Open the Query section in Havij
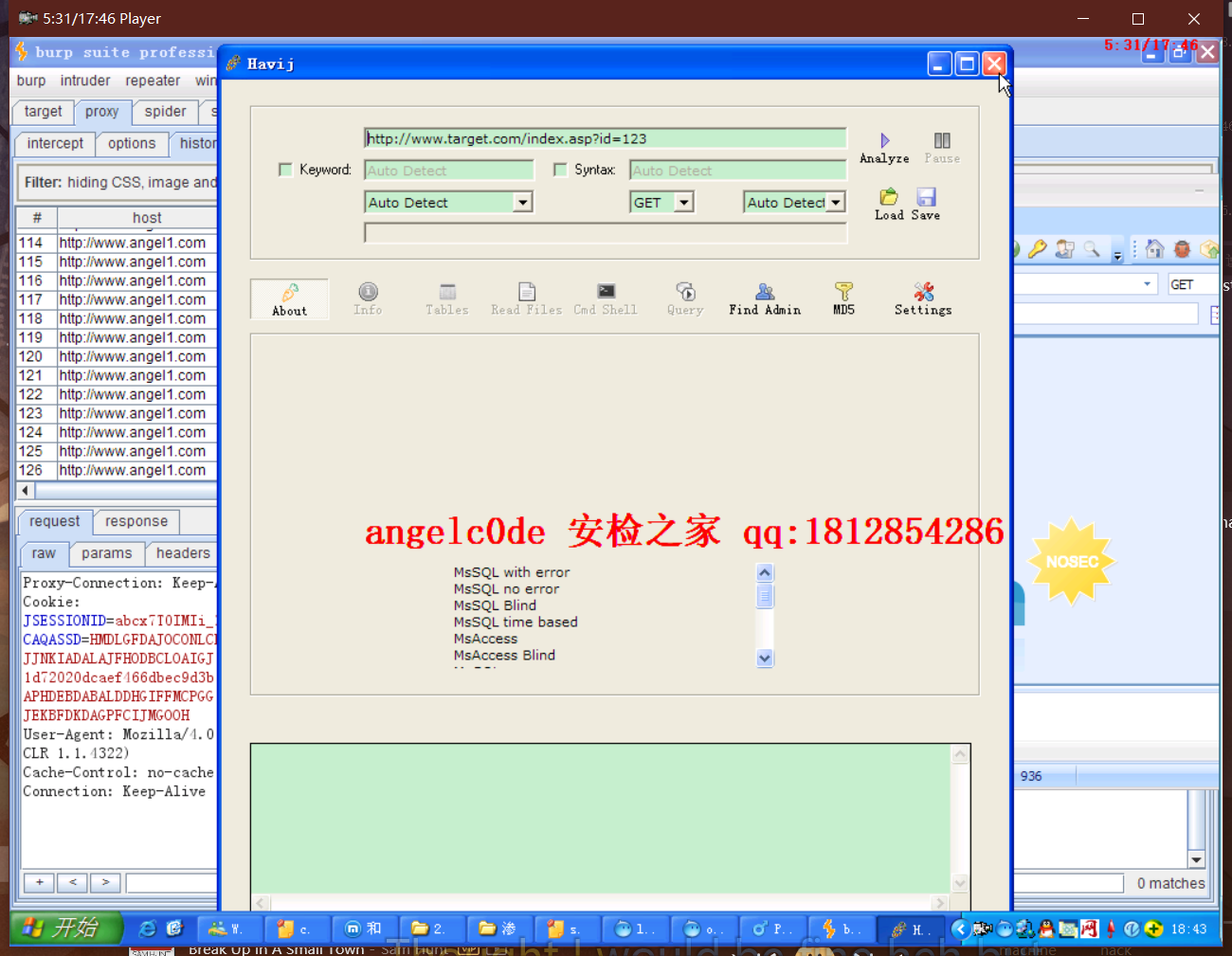 [685, 299]
